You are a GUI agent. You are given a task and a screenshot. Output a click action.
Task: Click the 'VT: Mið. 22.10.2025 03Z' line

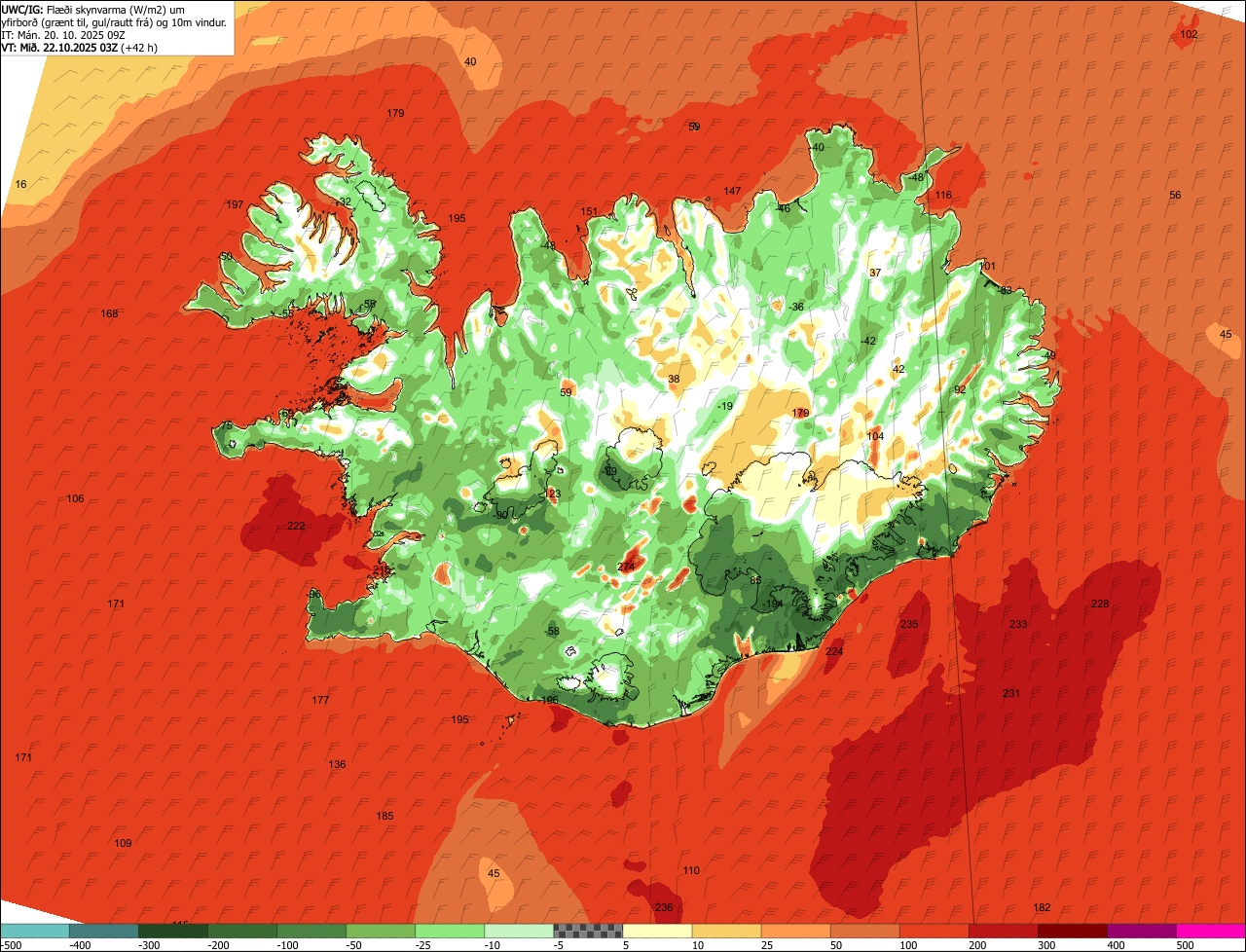[x=79, y=48]
